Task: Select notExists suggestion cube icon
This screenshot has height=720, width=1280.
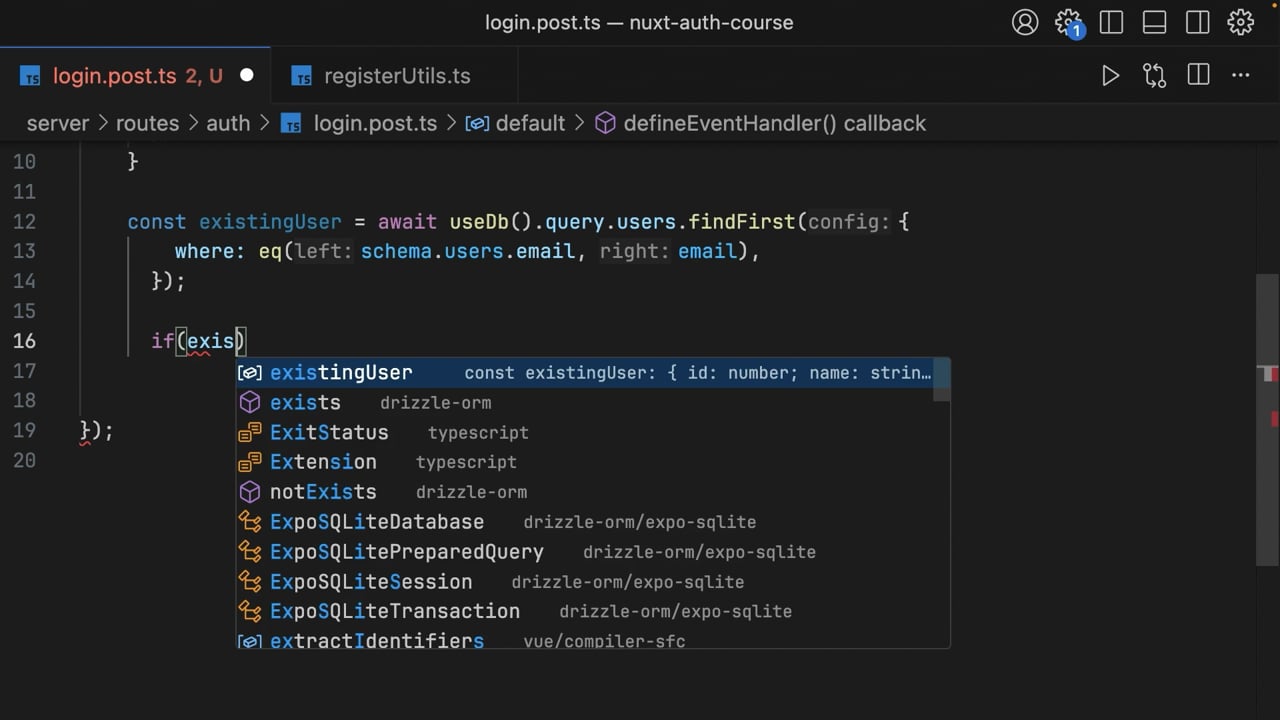Action: click(x=250, y=492)
